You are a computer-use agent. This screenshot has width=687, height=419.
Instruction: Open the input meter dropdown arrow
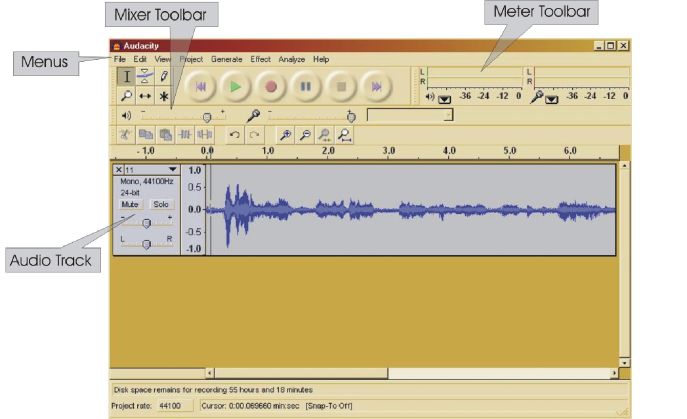point(552,99)
